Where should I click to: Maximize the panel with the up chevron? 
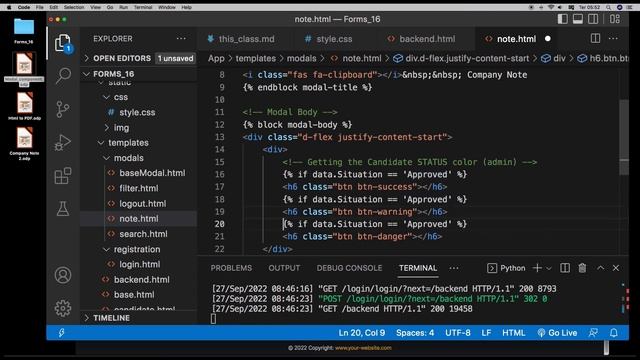(x=600, y=268)
